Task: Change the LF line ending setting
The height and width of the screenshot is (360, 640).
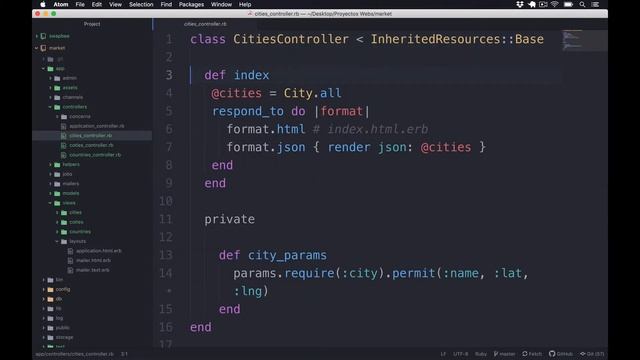Action: tap(443, 354)
